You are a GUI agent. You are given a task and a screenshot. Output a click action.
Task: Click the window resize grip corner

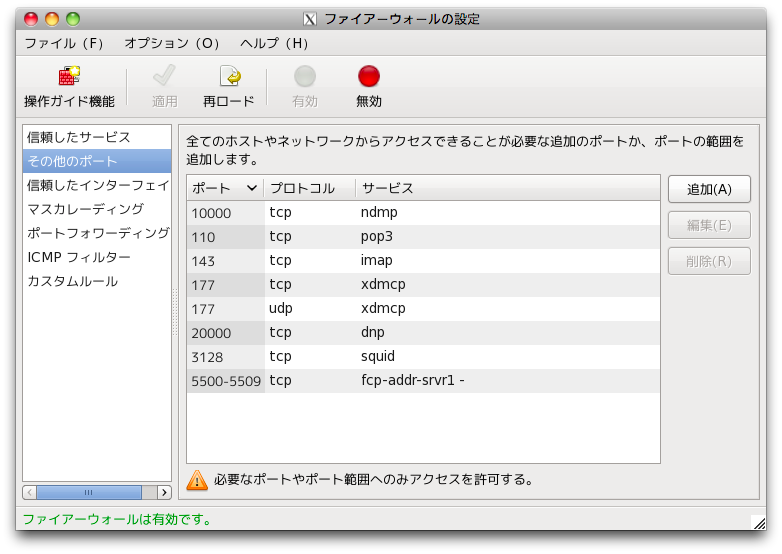[758, 521]
